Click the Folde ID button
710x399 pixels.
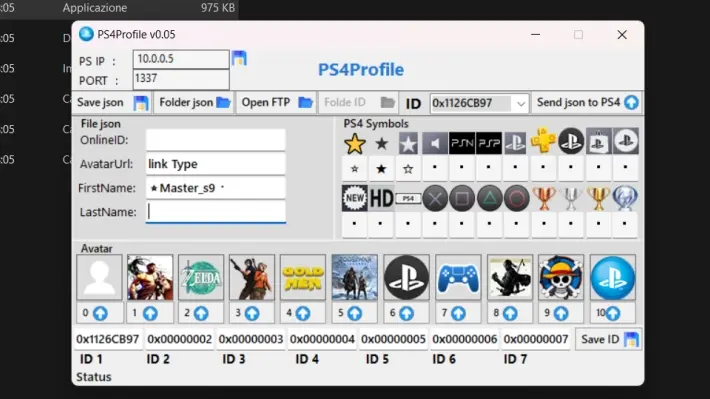[x=359, y=103]
